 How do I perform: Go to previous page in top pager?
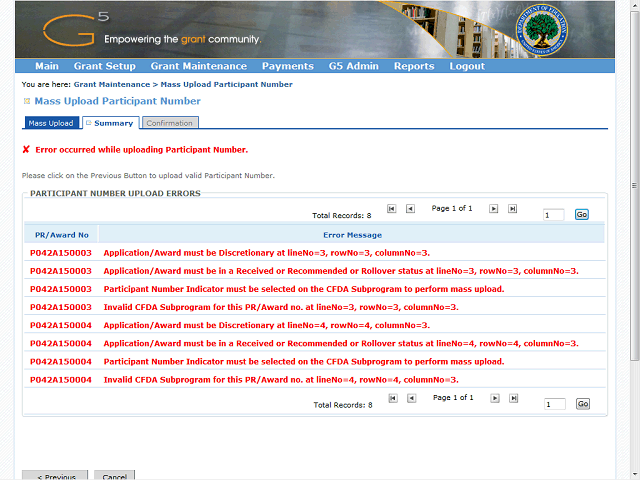[410, 209]
